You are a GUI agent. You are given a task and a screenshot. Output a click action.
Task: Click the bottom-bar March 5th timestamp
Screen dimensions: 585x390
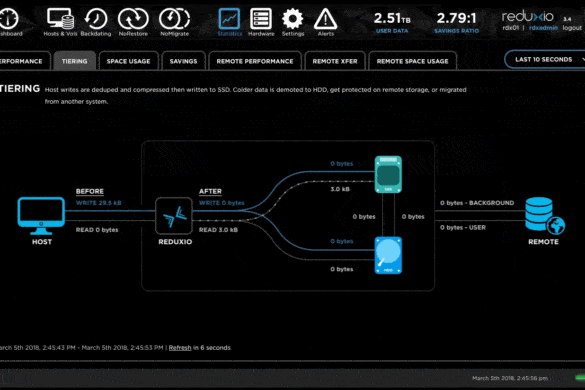click(x=510, y=378)
